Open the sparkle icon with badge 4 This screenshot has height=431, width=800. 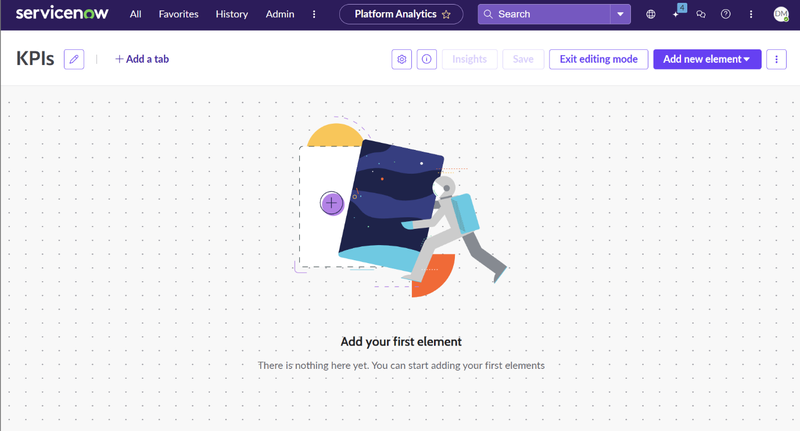point(677,13)
